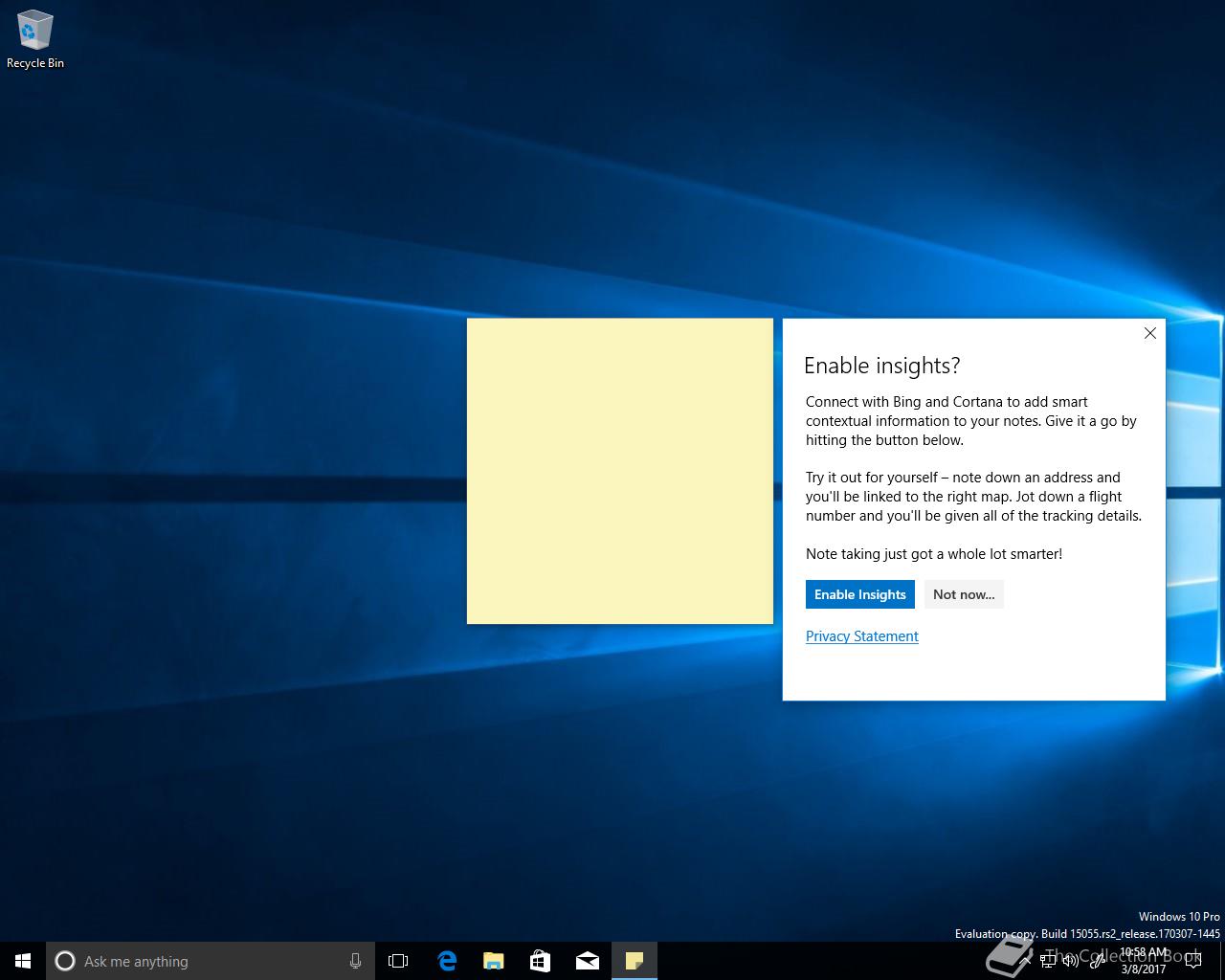Open the Windows Store taskbar icon
This screenshot has height=980, width=1225.
pos(540,961)
